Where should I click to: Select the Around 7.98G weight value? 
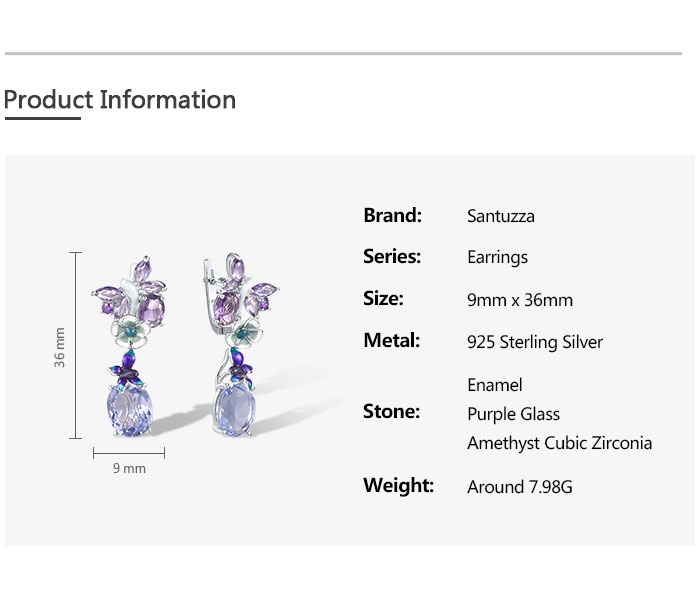coord(519,487)
